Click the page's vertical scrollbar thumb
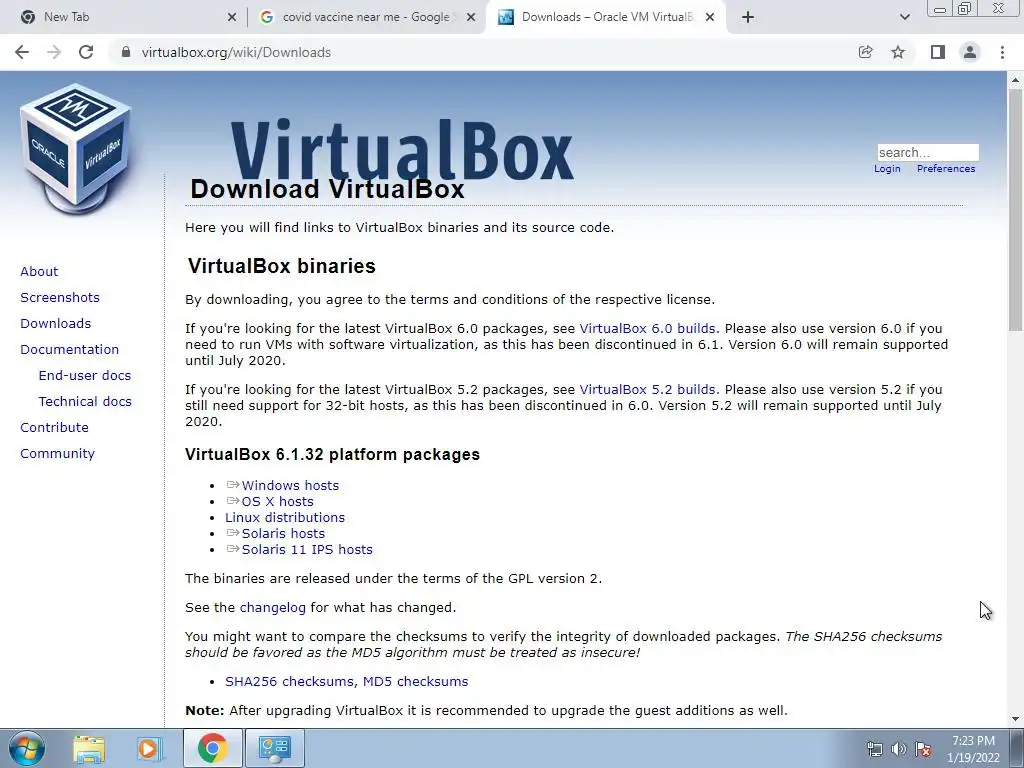1024x768 pixels. tap(1015, 209)
